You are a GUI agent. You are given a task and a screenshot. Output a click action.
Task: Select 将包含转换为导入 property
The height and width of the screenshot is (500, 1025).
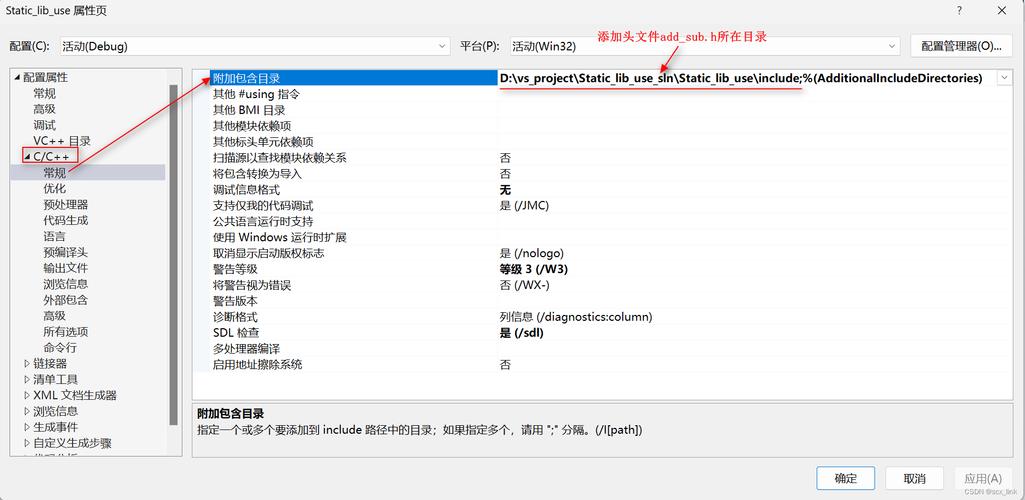(257, 174)
